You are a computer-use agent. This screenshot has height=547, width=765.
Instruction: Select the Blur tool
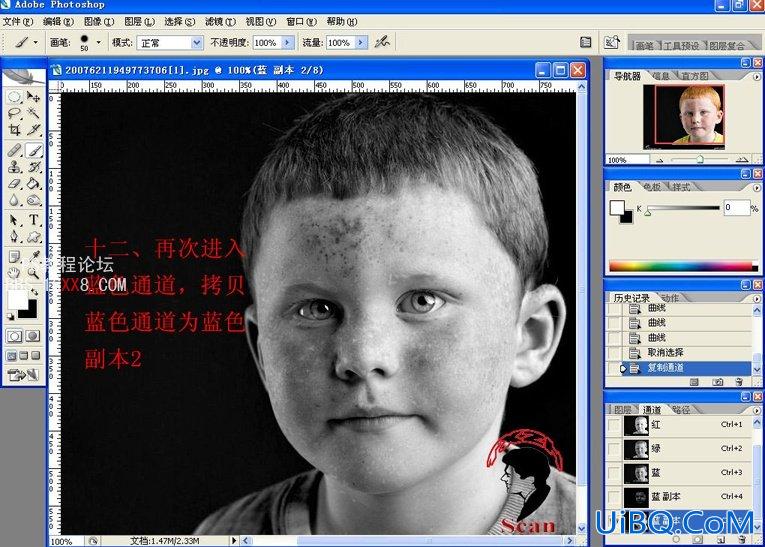(14, 201)
